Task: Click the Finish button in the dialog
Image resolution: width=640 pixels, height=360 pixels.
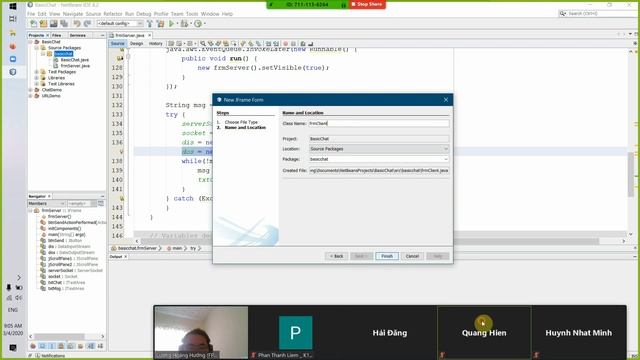Action: coord(387,256)
